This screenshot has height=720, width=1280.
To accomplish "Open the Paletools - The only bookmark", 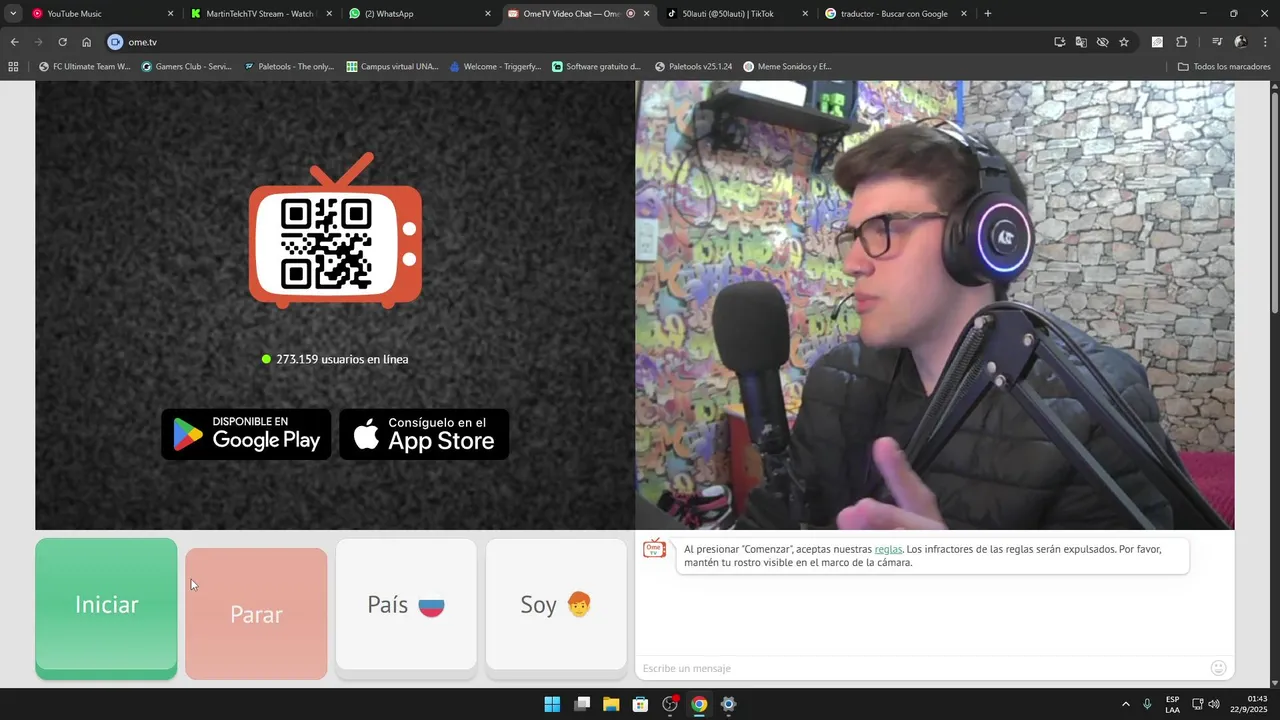I will click(x=289, y=67).
